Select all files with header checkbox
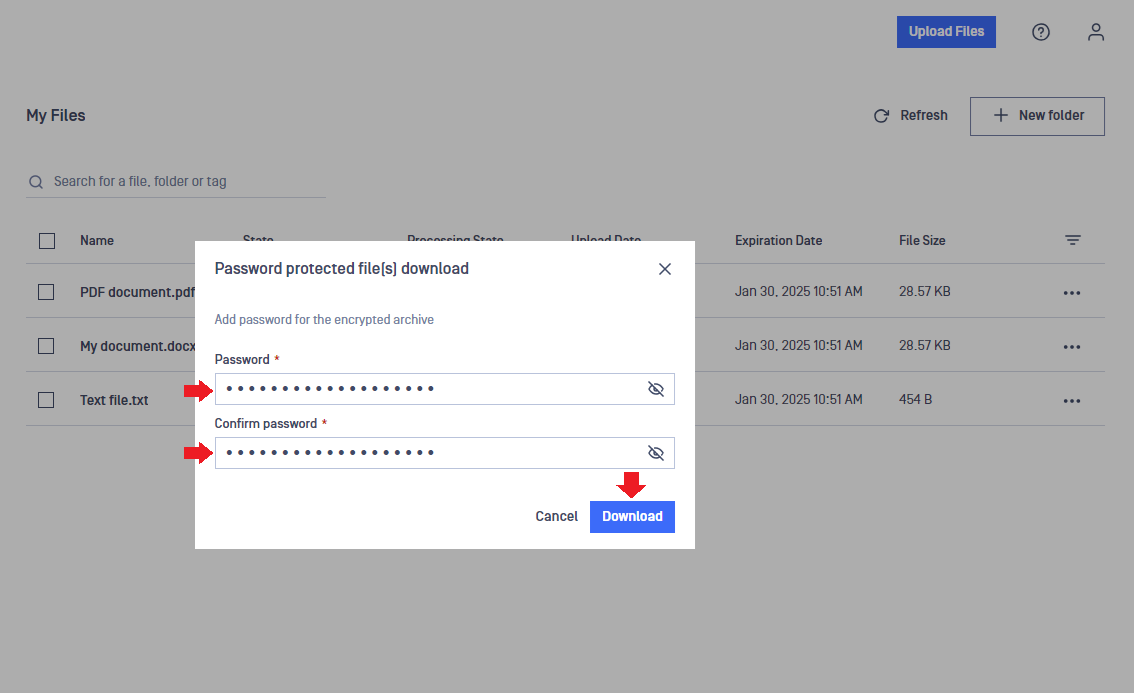Image resolution: width=1134 pixels, height=693 pixels. [47, 240]
